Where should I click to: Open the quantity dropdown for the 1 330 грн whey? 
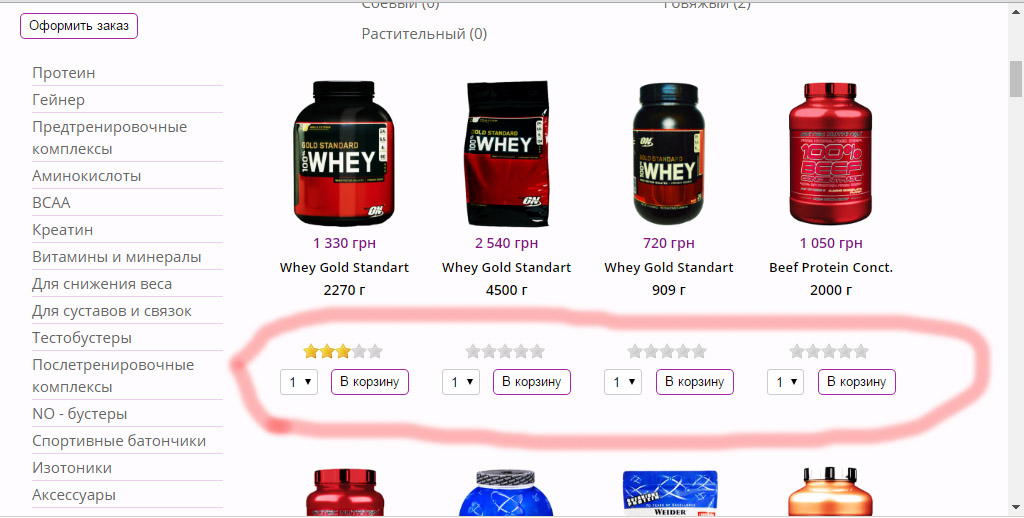(299, 382)
